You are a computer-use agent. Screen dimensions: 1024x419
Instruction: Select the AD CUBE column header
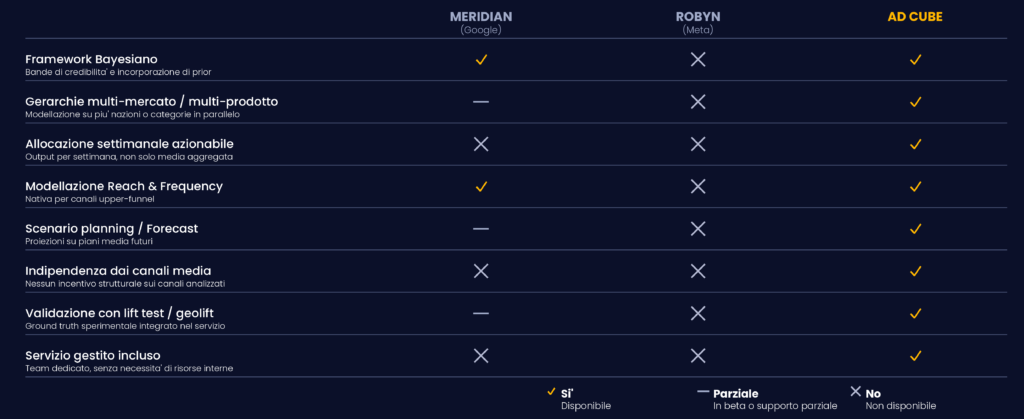[x=915, y=17]
